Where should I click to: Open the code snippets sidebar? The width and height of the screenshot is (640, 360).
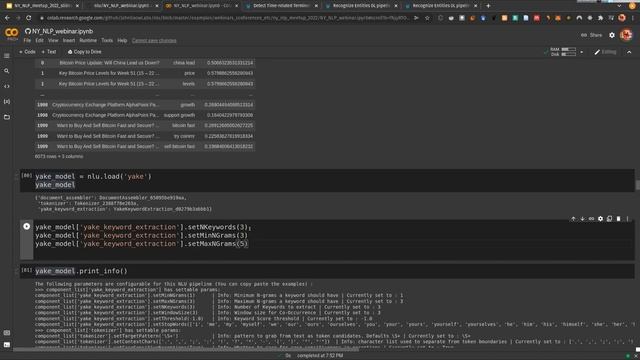point(7,86)
